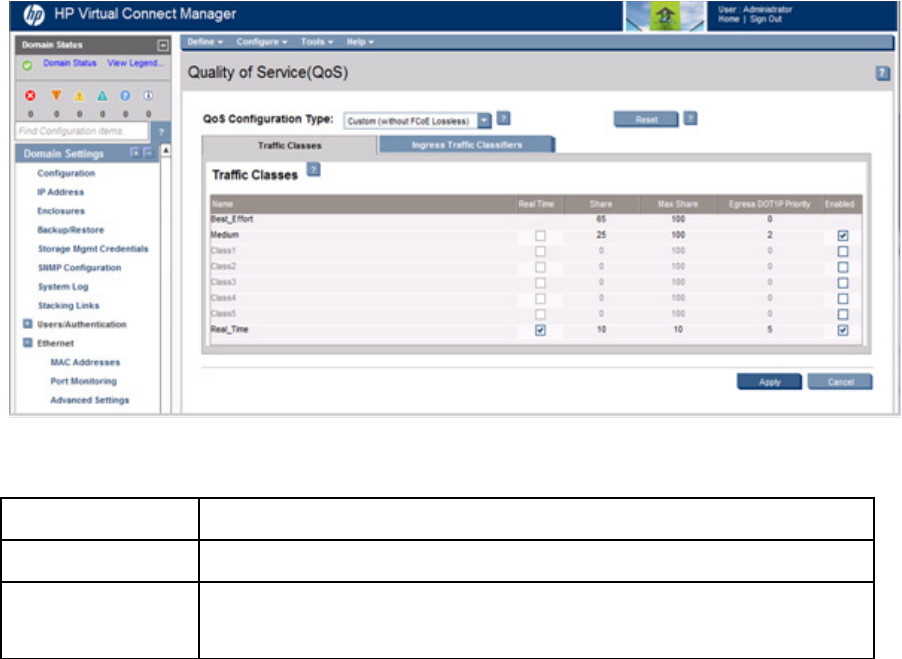Click the Sign Out link

pyautogui.click(x=765, y=19)
